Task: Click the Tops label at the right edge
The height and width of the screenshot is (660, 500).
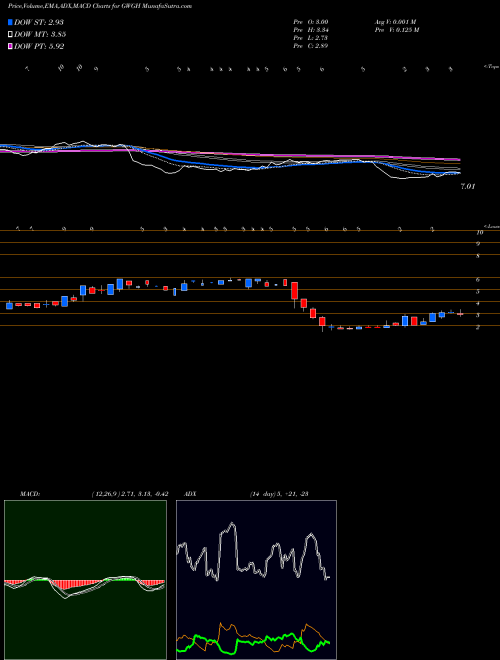Action: click(492, 67)
